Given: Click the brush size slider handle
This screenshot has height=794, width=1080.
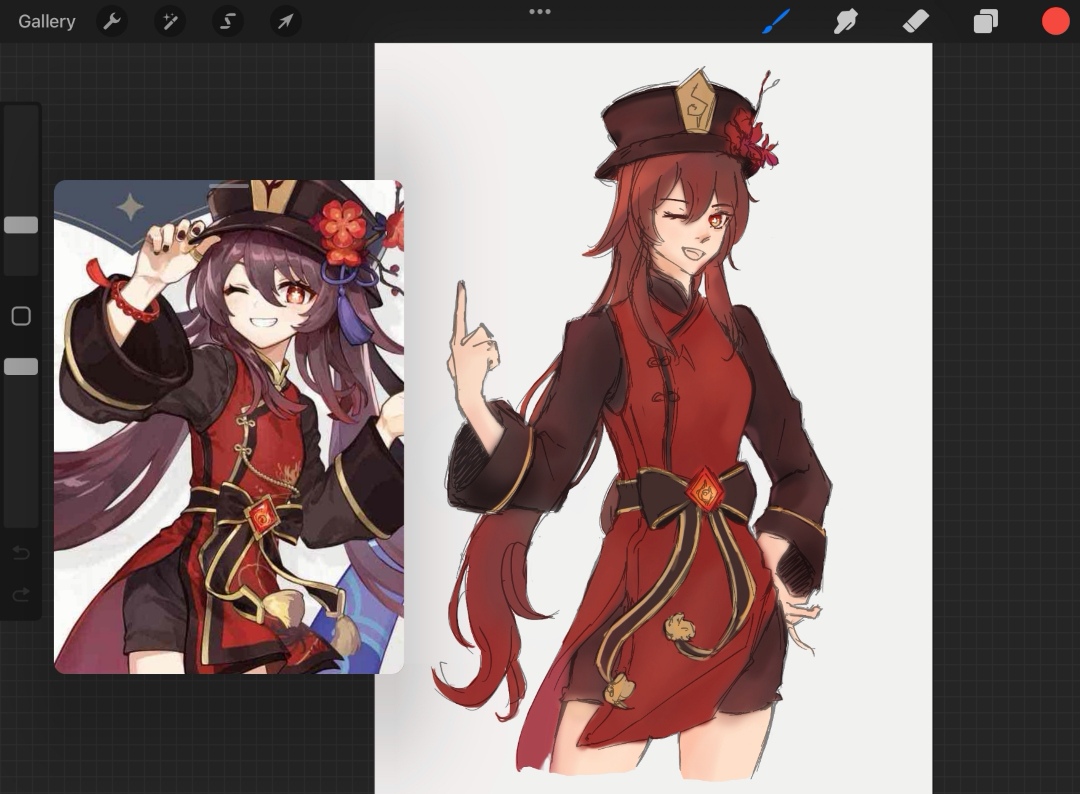Looking at the screenshot, I should [x=21, y=225].
